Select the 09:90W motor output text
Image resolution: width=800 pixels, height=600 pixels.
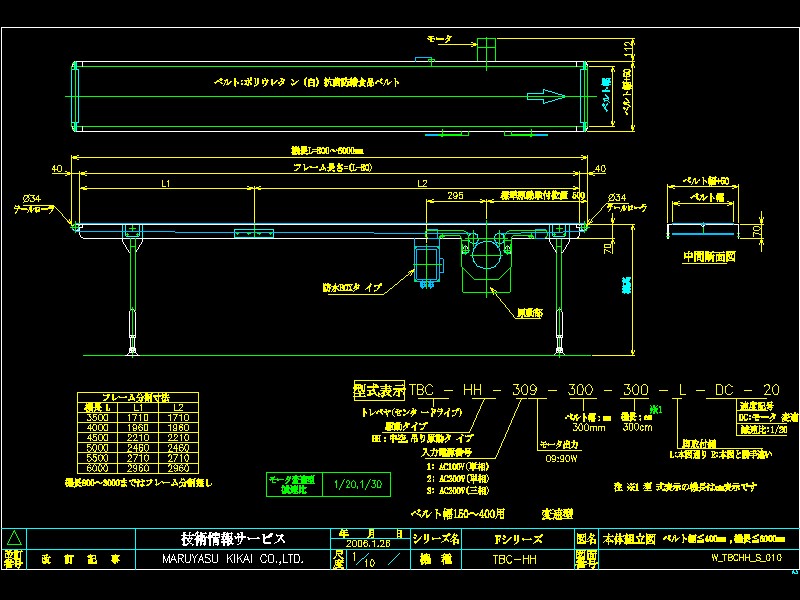[561, 459]
